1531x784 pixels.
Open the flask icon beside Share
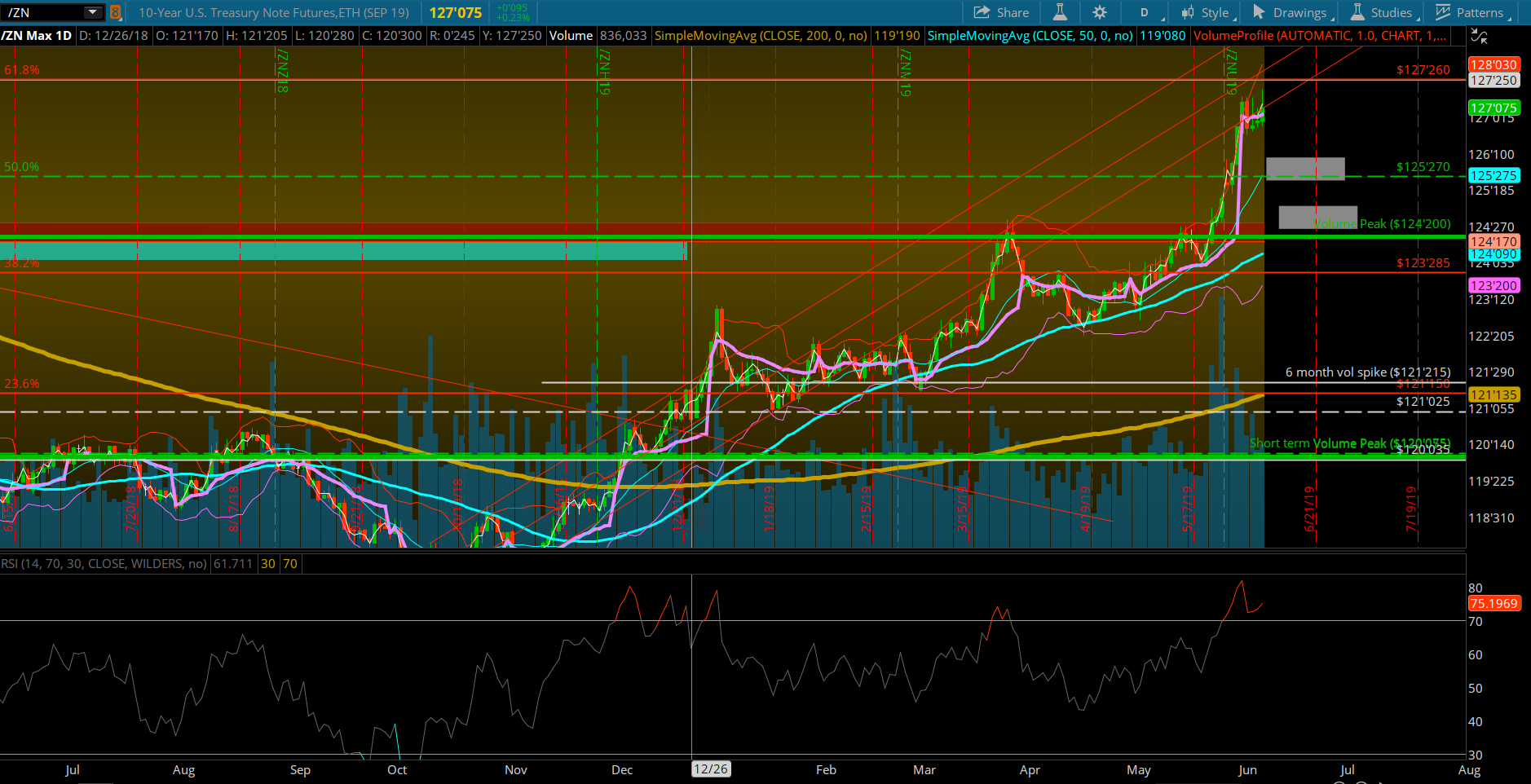1060,12
